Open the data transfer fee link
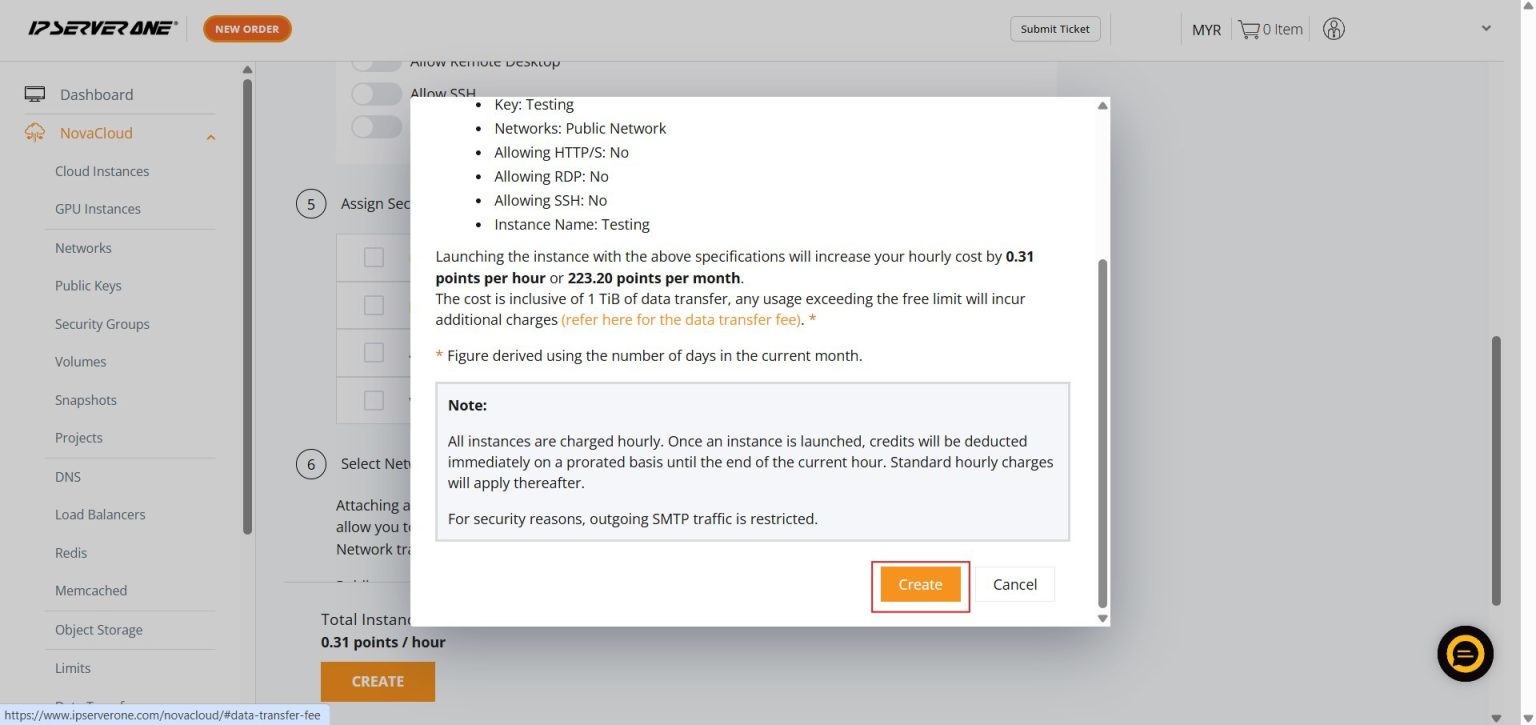The image size is (1536, 725). point(680,319)
